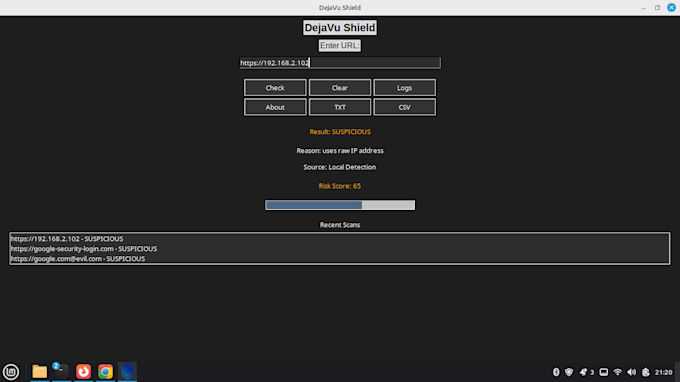Click the Source: Local Detection text
Image resolution: width=680 pixels, height=382 pixels.
tap(340, 167)
